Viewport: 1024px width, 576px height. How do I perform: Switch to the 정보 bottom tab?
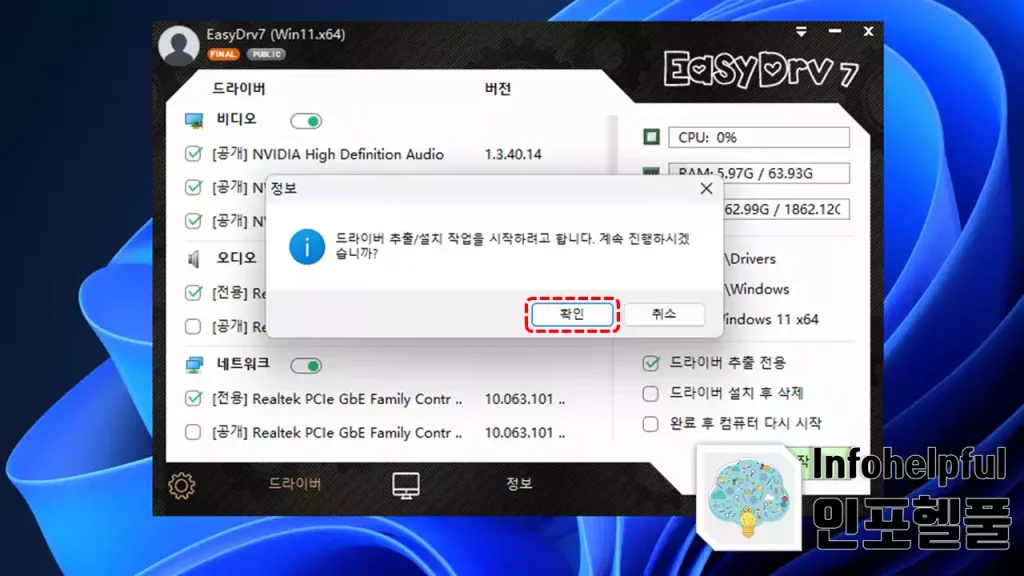coord(519,484)
